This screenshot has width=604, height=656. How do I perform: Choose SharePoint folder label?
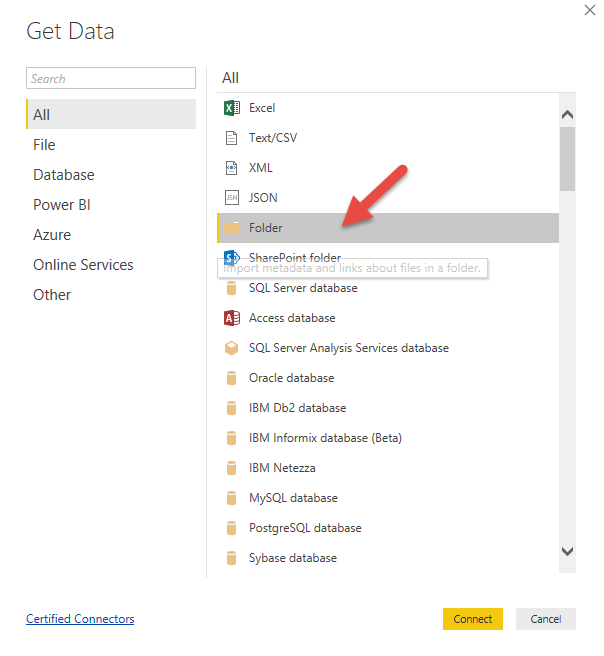tap(294, 257)
